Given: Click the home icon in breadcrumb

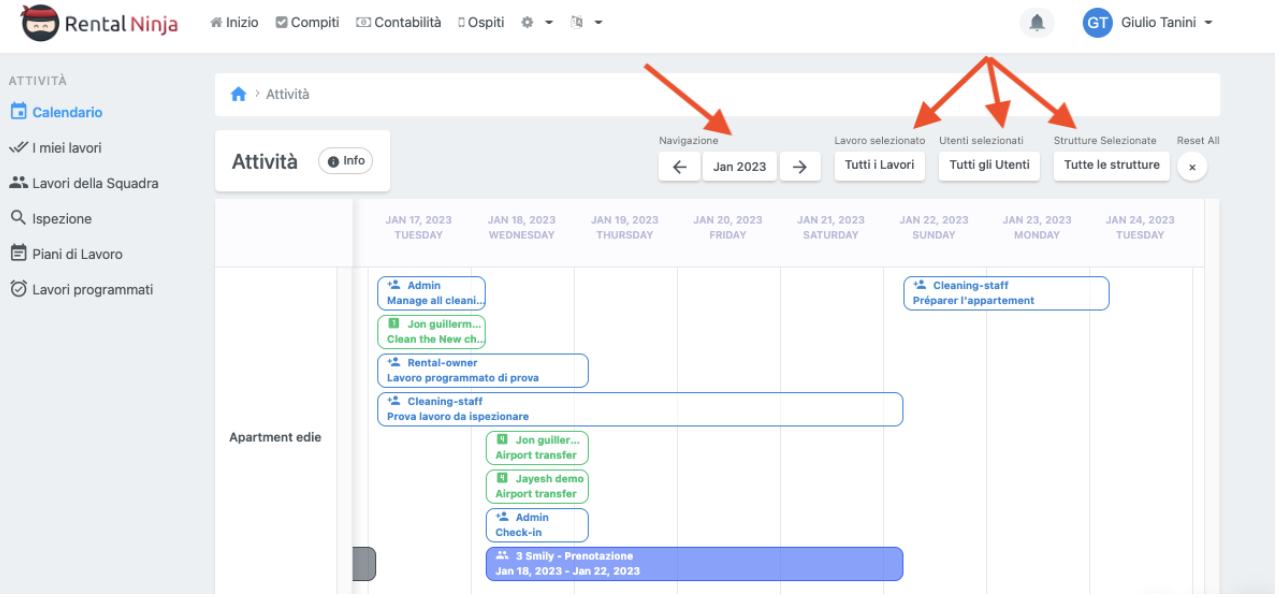Looking at the screenshot, I should (238, 94).
